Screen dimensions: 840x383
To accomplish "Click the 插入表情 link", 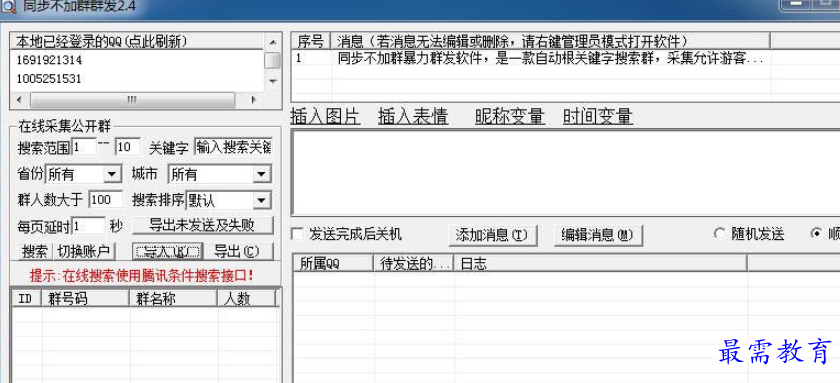I will [x=413, y=116].
